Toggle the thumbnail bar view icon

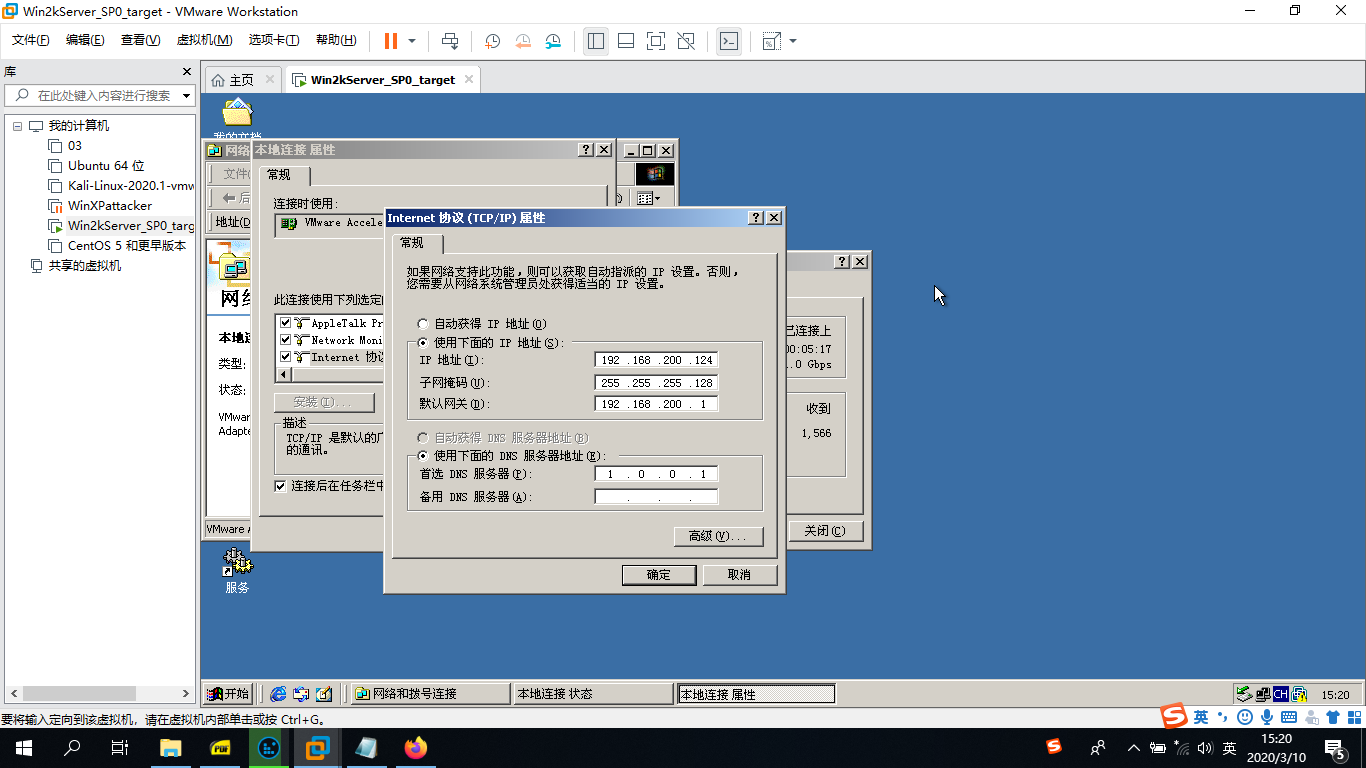[x=626, y=41]
